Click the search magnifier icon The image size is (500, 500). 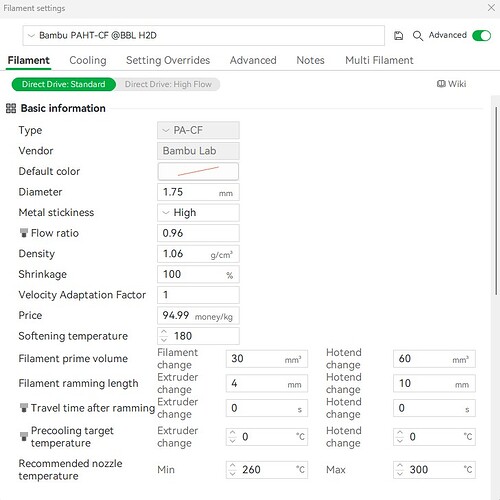(418, 36)
